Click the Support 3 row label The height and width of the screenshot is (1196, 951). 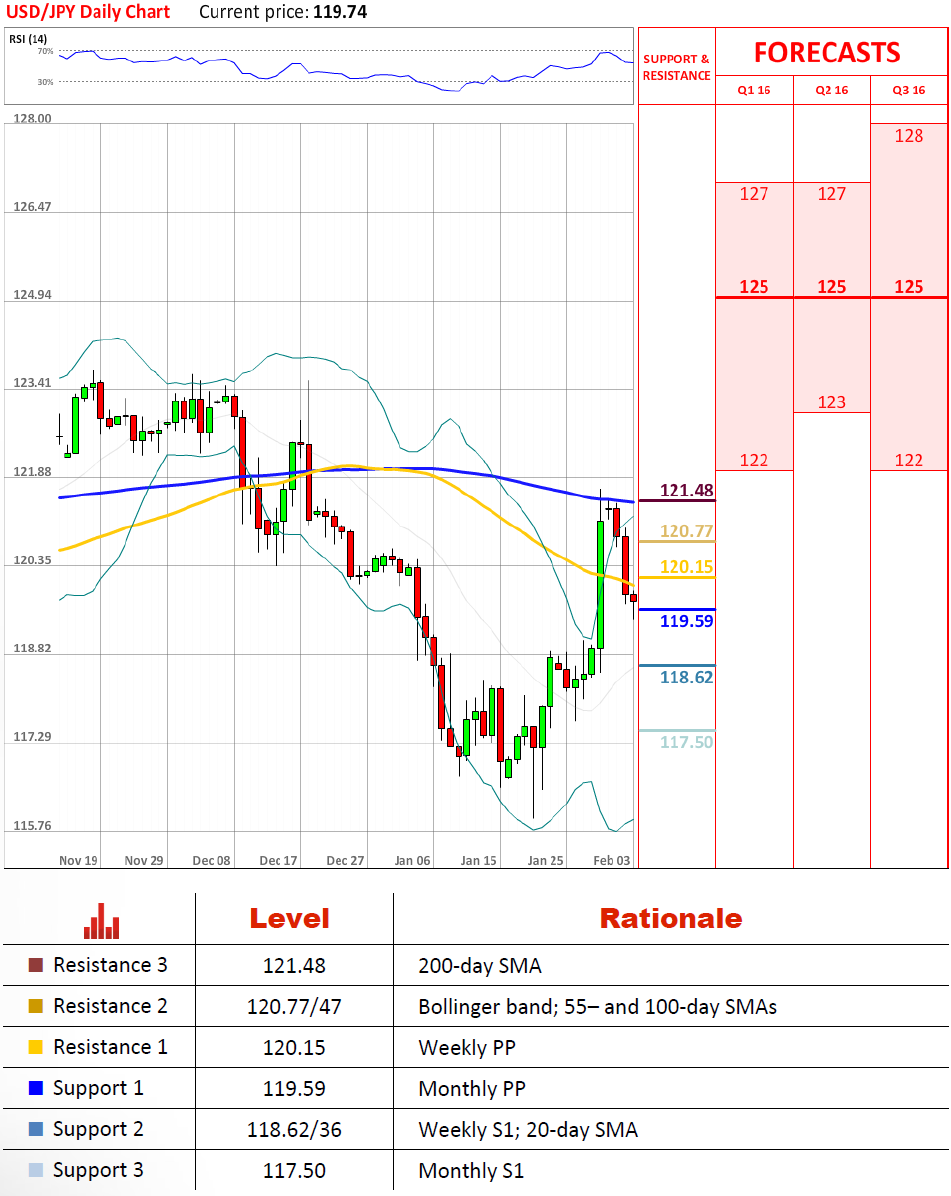pos(98,1171)
